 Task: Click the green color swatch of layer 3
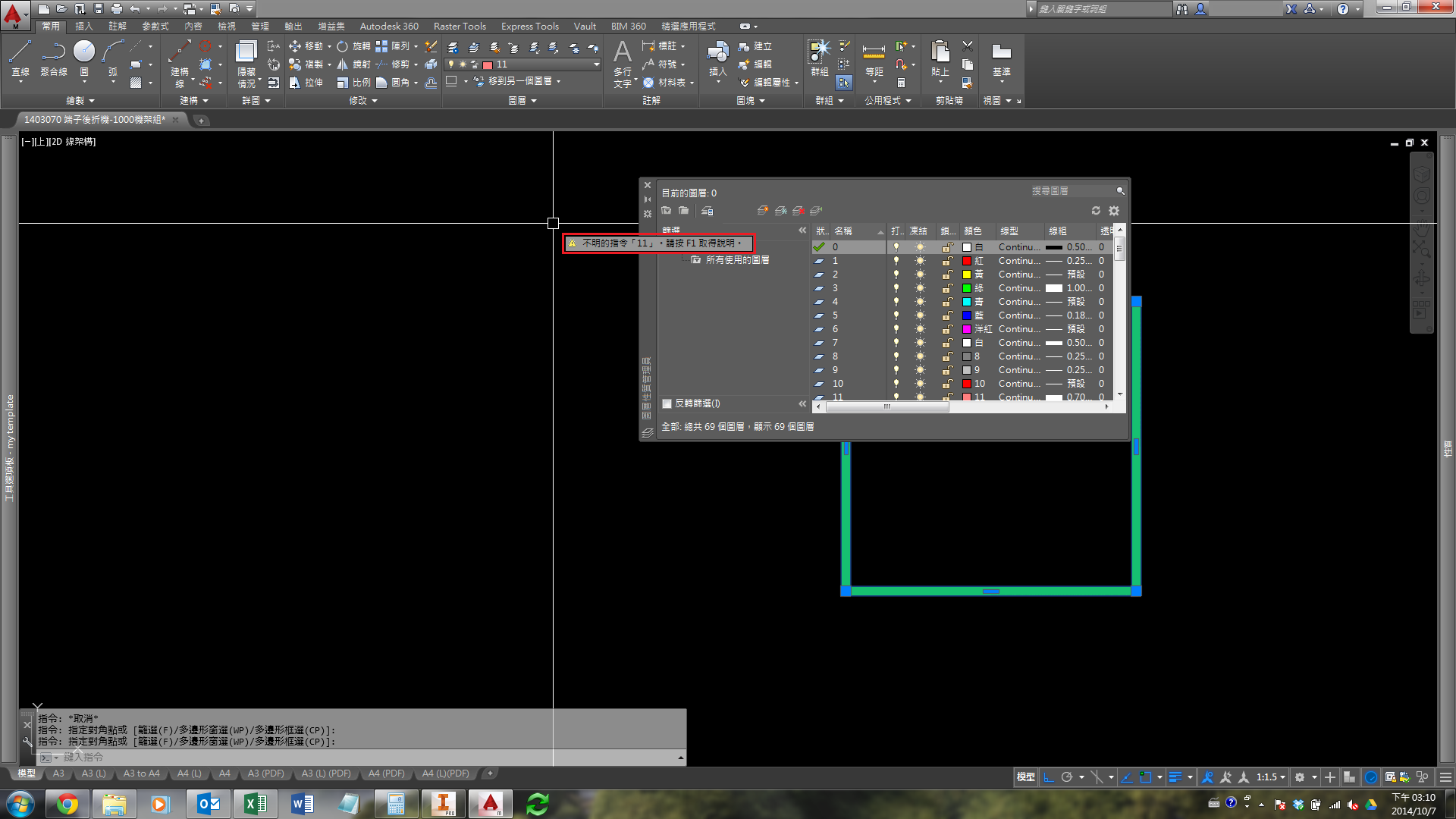click(x=967, y=288)
